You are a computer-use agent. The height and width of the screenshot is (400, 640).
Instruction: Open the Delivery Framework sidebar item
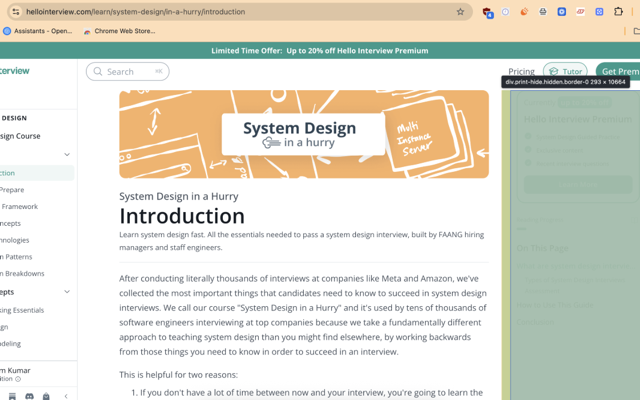(19, 207)
